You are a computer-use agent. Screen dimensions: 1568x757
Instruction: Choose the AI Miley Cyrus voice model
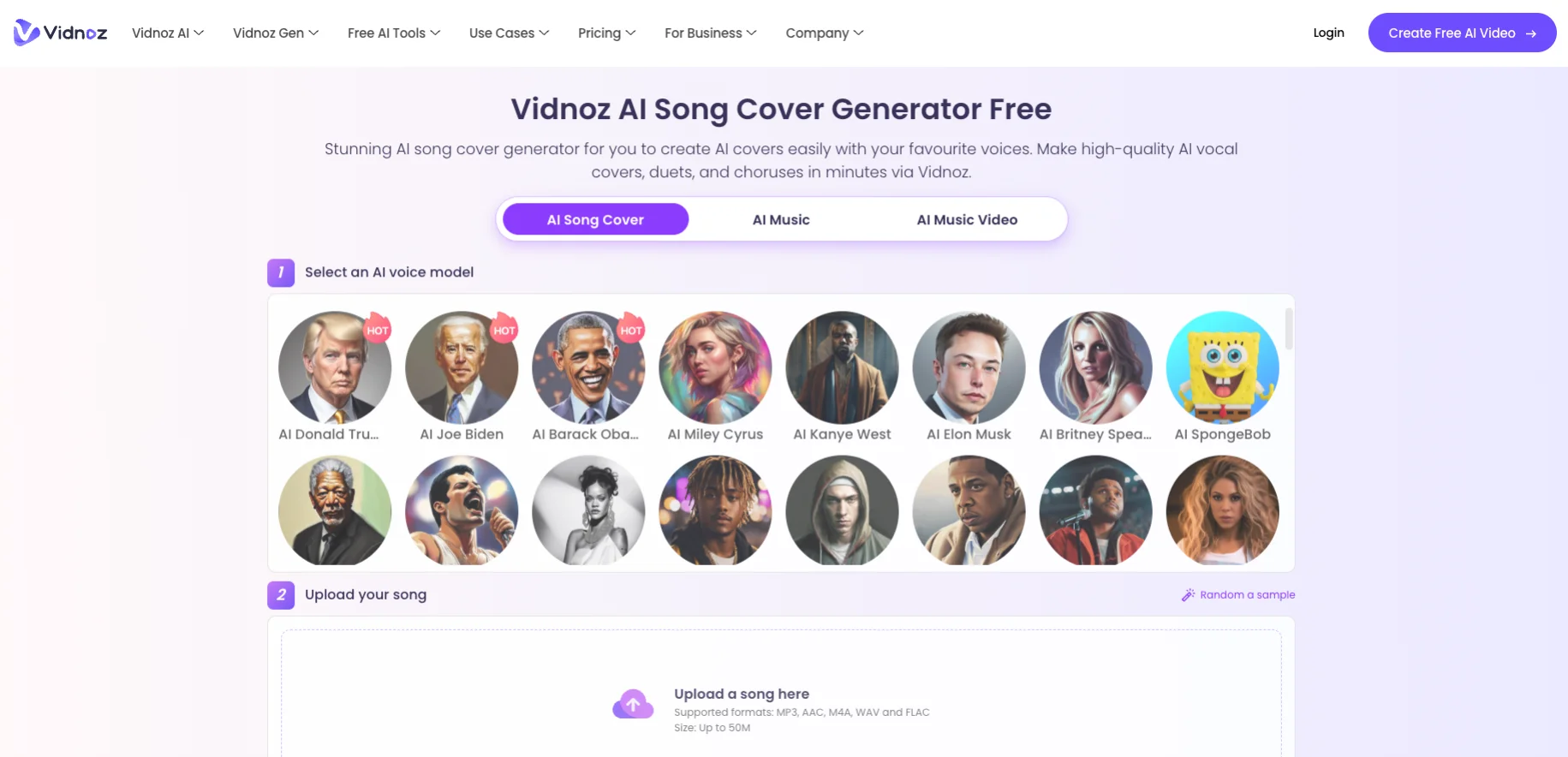715,367
